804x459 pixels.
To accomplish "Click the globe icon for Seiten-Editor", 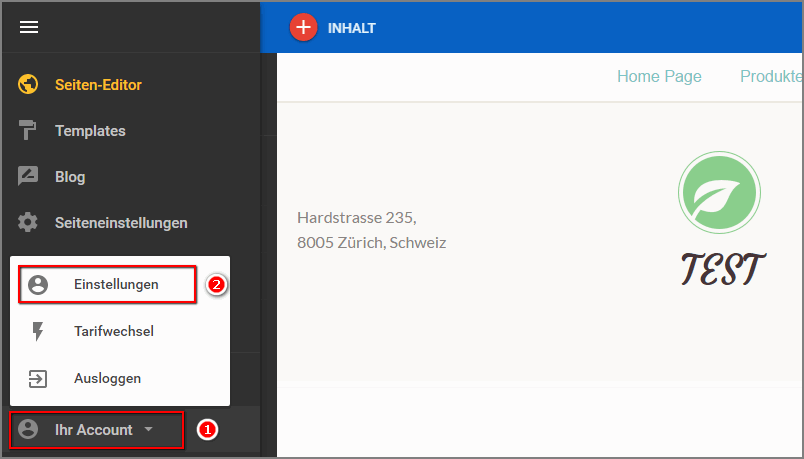I will coord(29,85).
